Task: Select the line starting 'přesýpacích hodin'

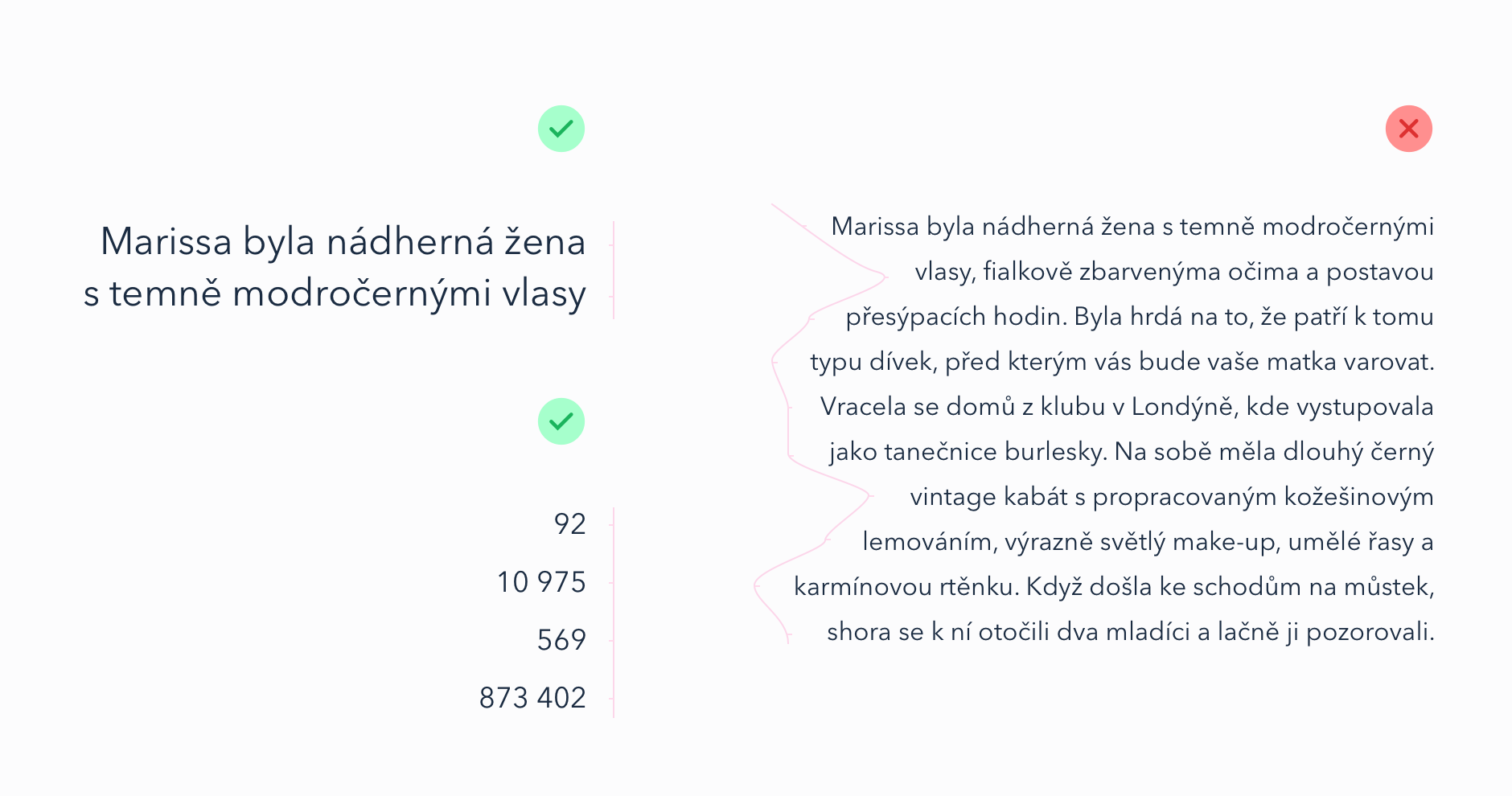Action: (x=1140, y=317)
